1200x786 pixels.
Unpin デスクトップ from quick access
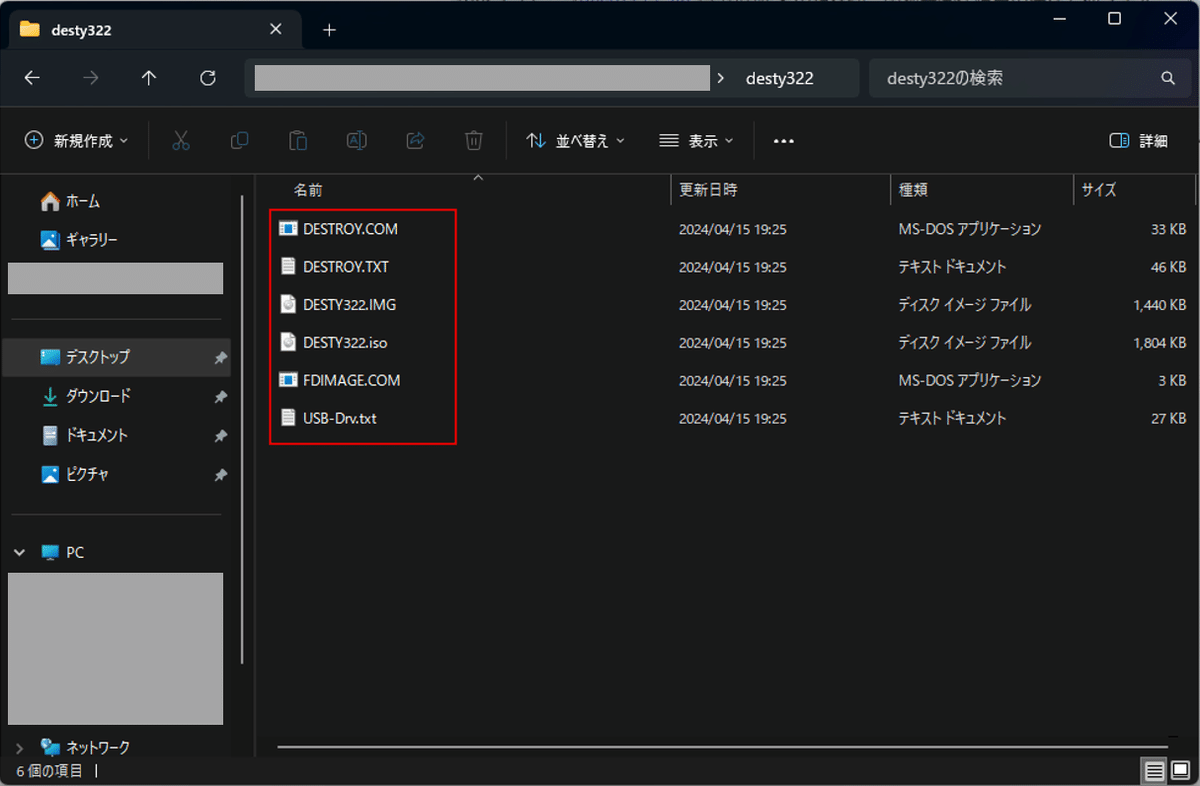[x=220, y=357]
